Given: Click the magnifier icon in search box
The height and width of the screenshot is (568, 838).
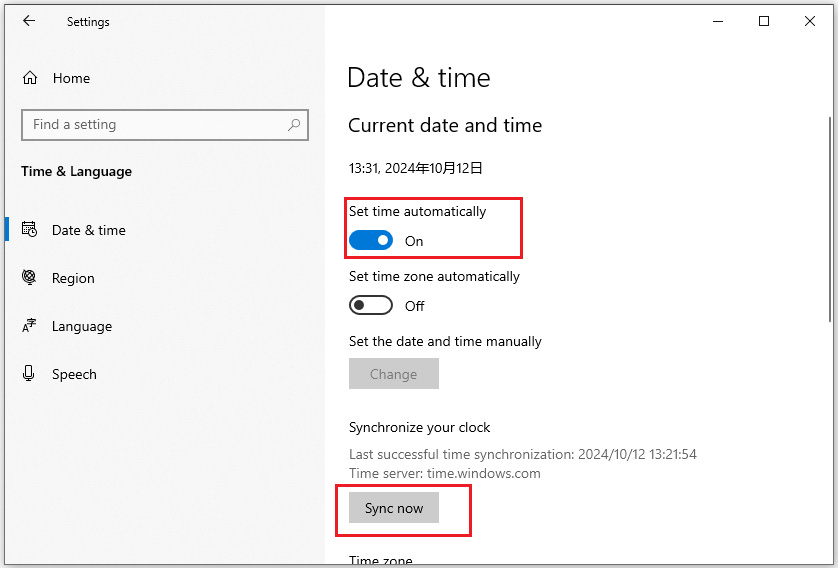Looking at the screenshot, I should [x=294, y=125].
